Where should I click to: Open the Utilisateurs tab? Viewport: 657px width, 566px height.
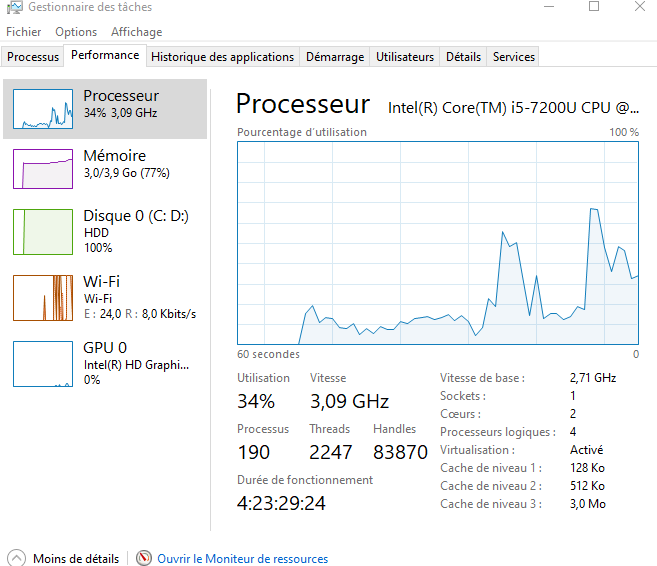coord(405,57)
